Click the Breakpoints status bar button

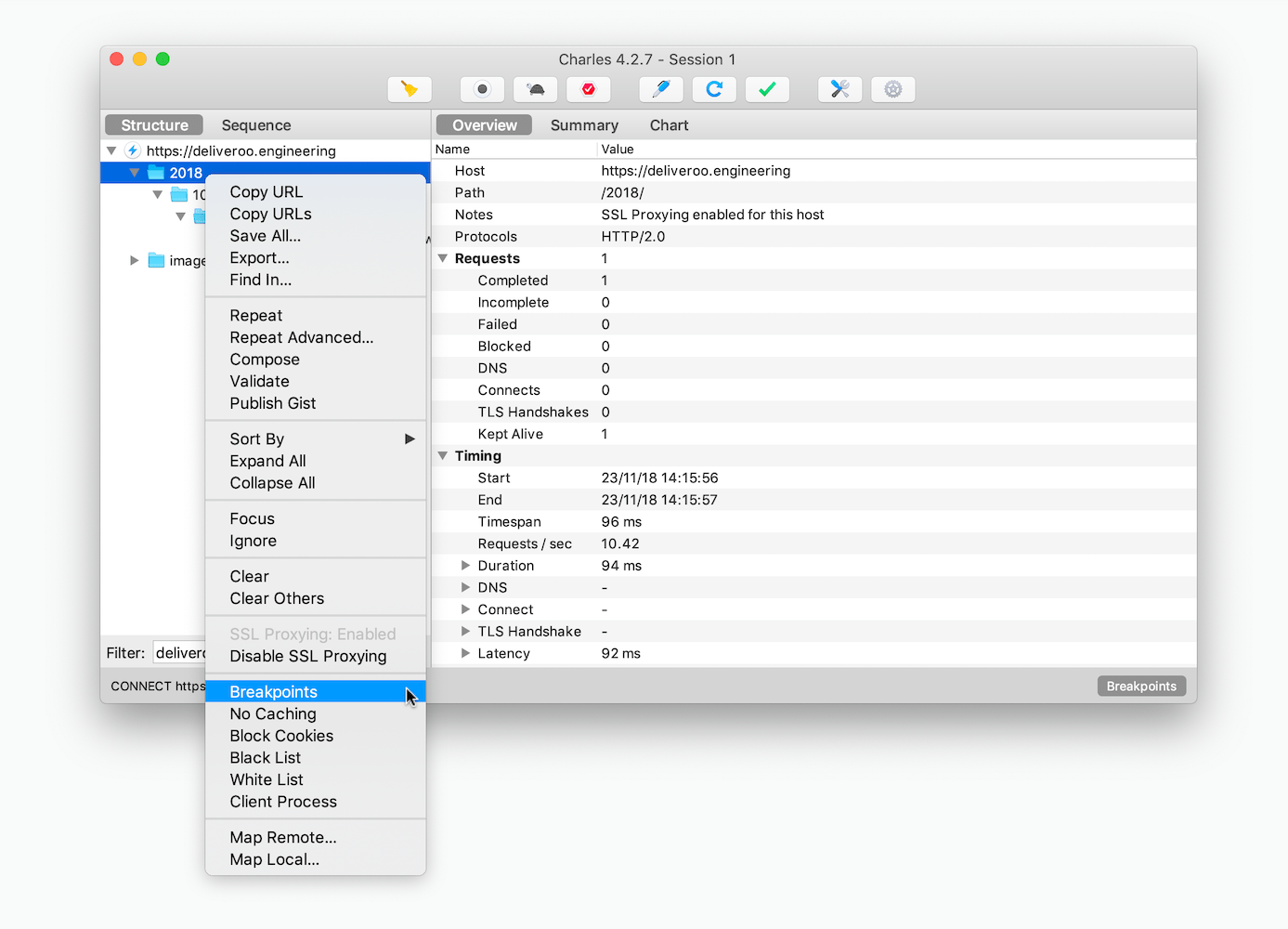[1141, 687]
